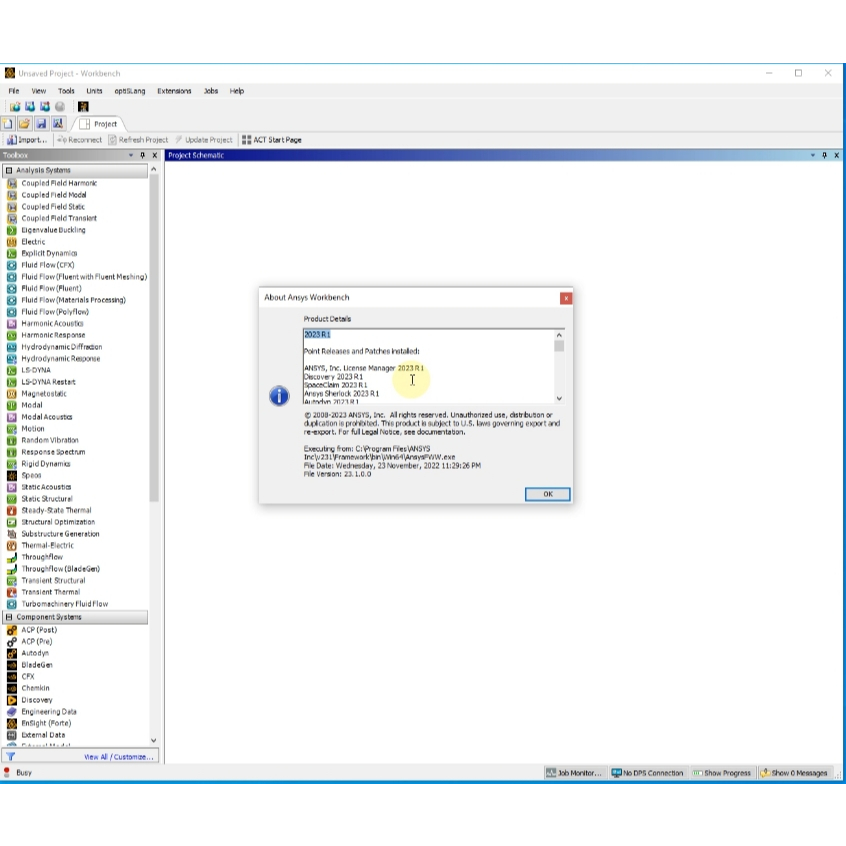Click View All / Customize link
The height and width of the screenshot is (846, 846).
click(x=119, y=757)
